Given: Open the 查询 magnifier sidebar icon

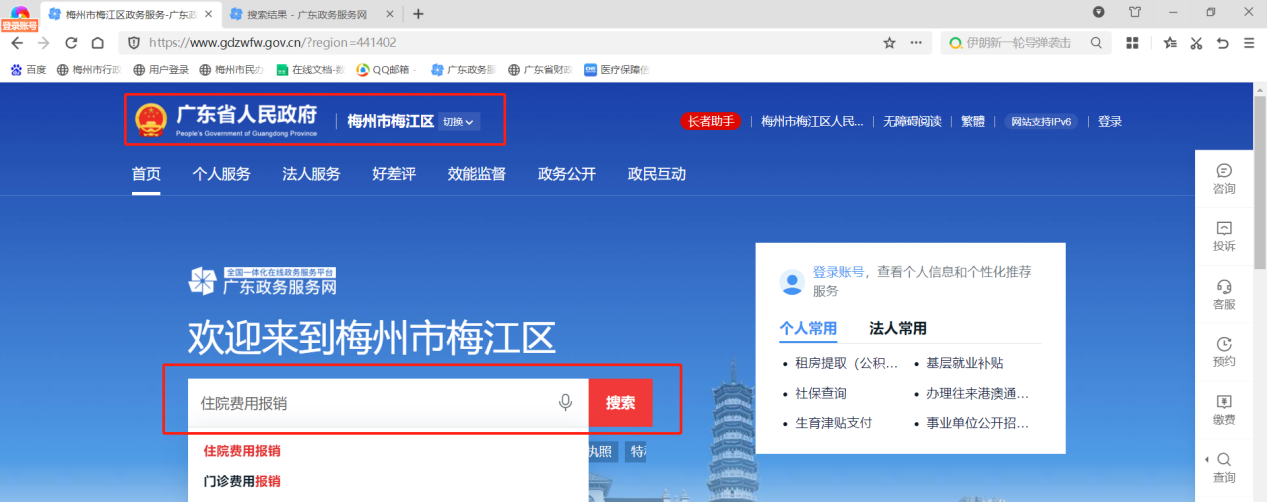Looking at the screenshot, I should click(x=1224, y=468).
